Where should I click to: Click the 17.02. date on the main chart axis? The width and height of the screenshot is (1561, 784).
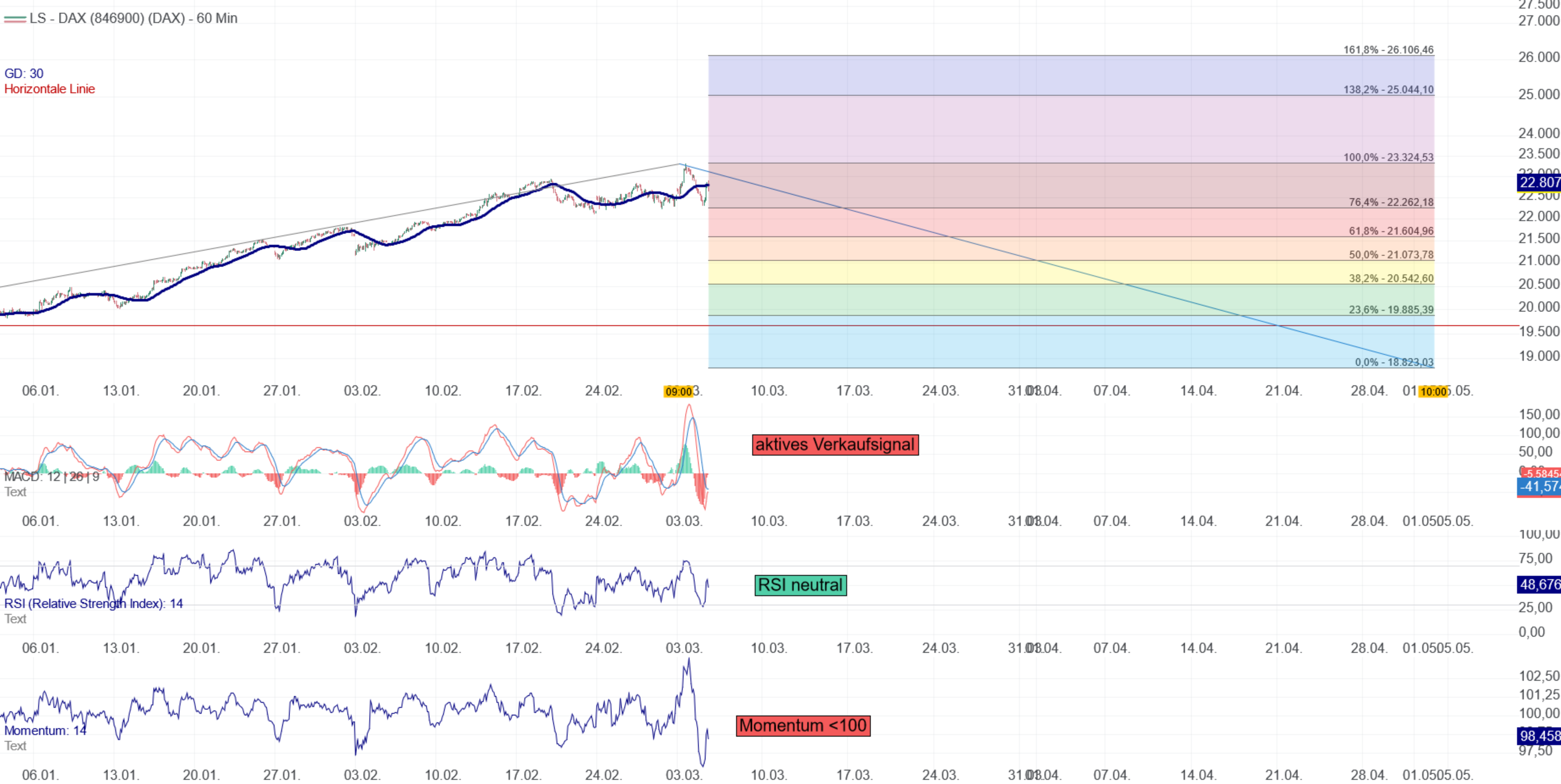point(523,391)
